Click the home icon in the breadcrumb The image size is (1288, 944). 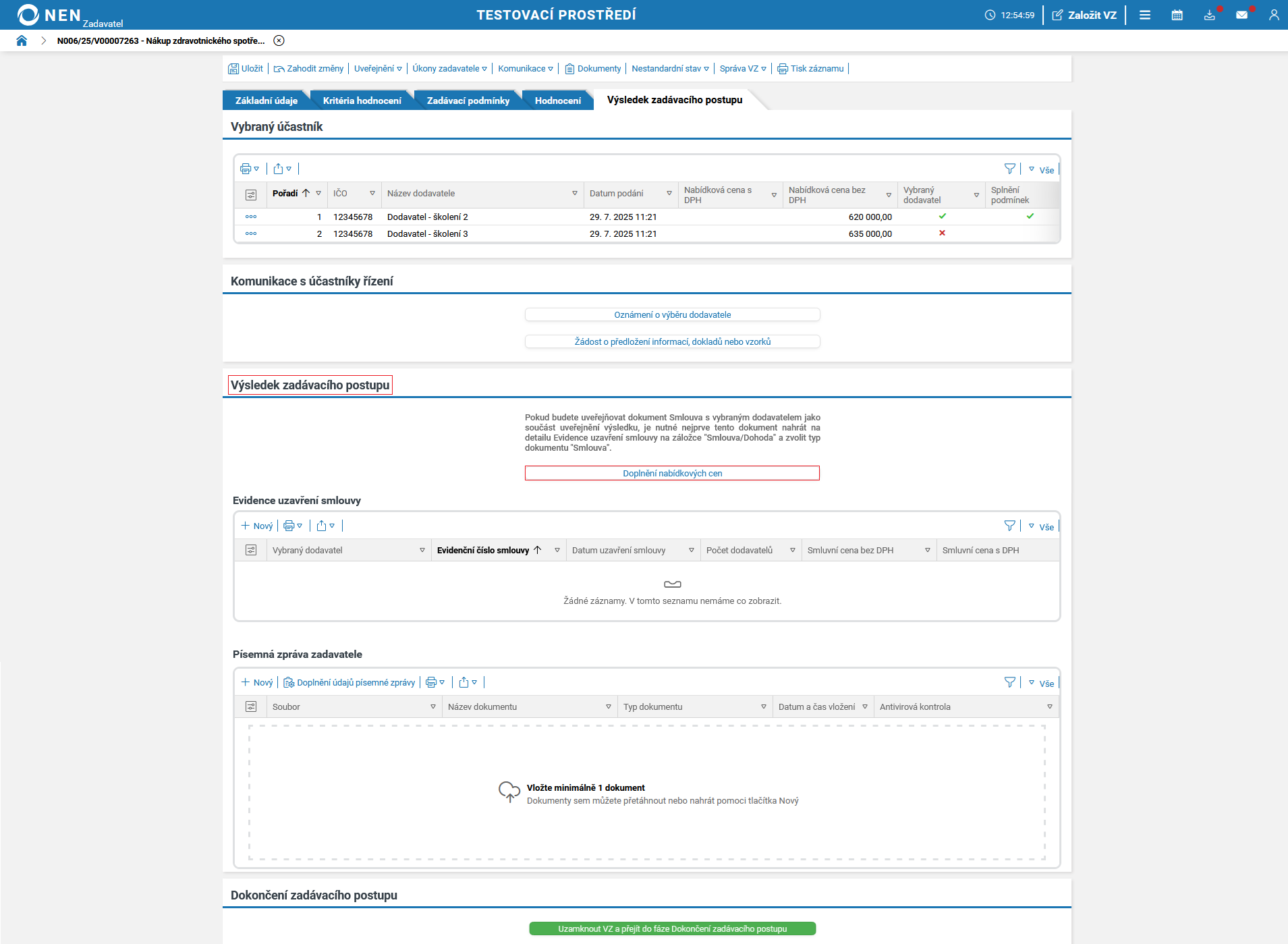(x=22, y=40)
